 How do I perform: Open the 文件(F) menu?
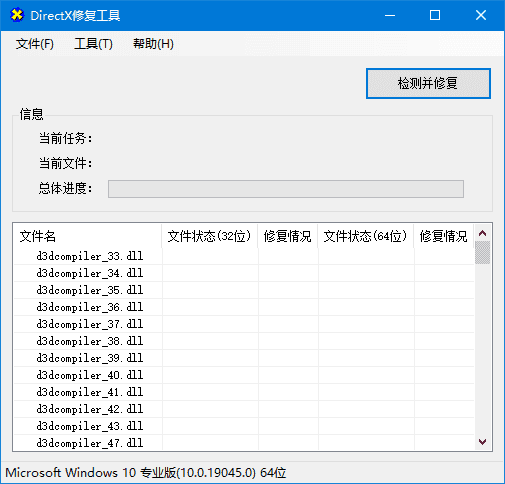pyautogui.click(x=35, y=44)
